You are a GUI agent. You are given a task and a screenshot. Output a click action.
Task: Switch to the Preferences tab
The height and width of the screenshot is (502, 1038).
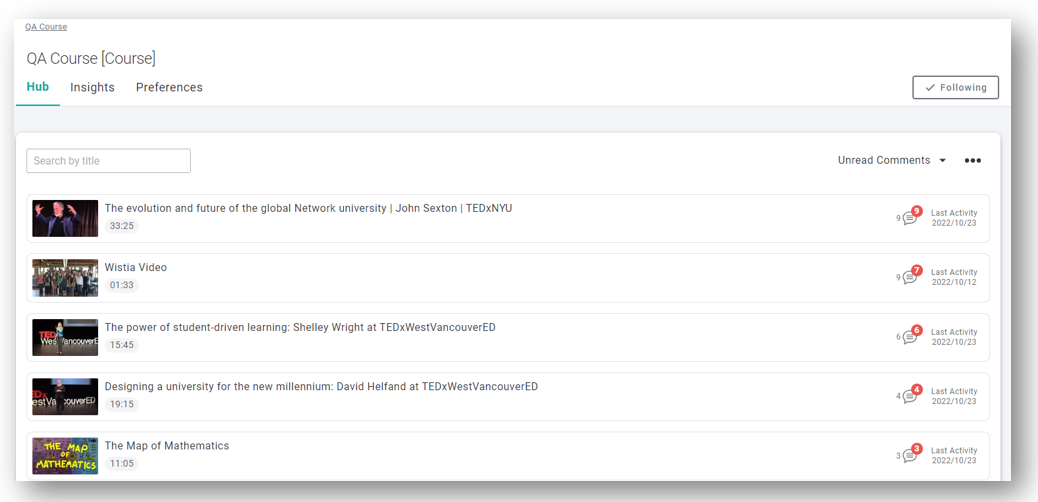169,87
